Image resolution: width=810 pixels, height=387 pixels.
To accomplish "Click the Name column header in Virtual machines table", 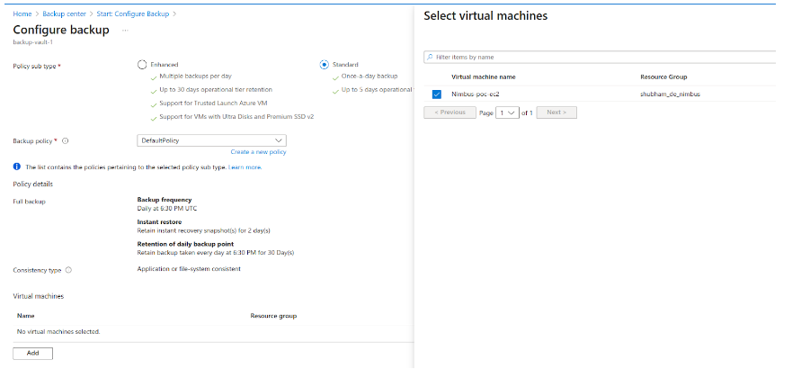I will click(26, 316).
